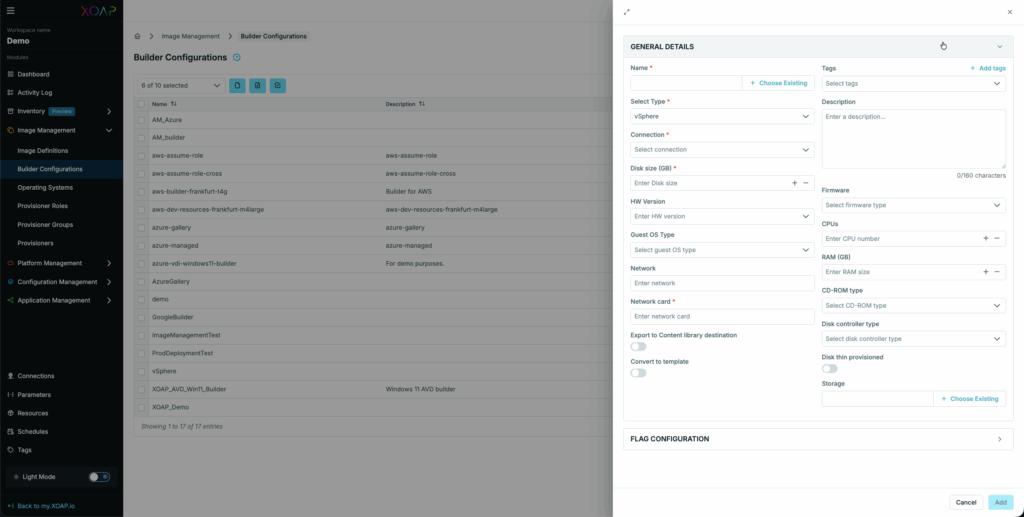The width and height of the screenshot is (1024, 517).
Task: Toggle Export to Content library destination
Action: (x=638, y=346)
